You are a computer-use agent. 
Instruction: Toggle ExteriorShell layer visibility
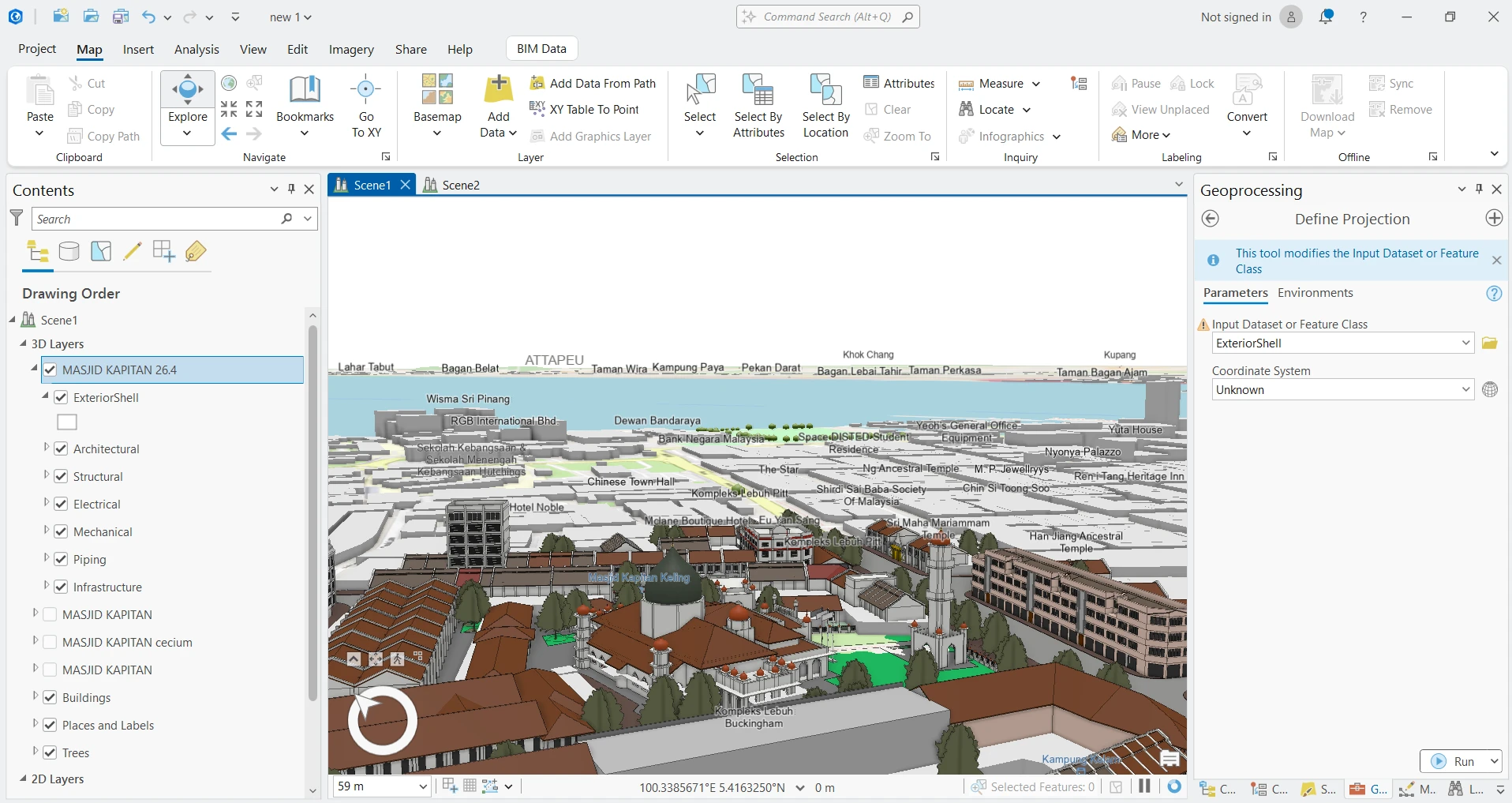click(61, 397)
